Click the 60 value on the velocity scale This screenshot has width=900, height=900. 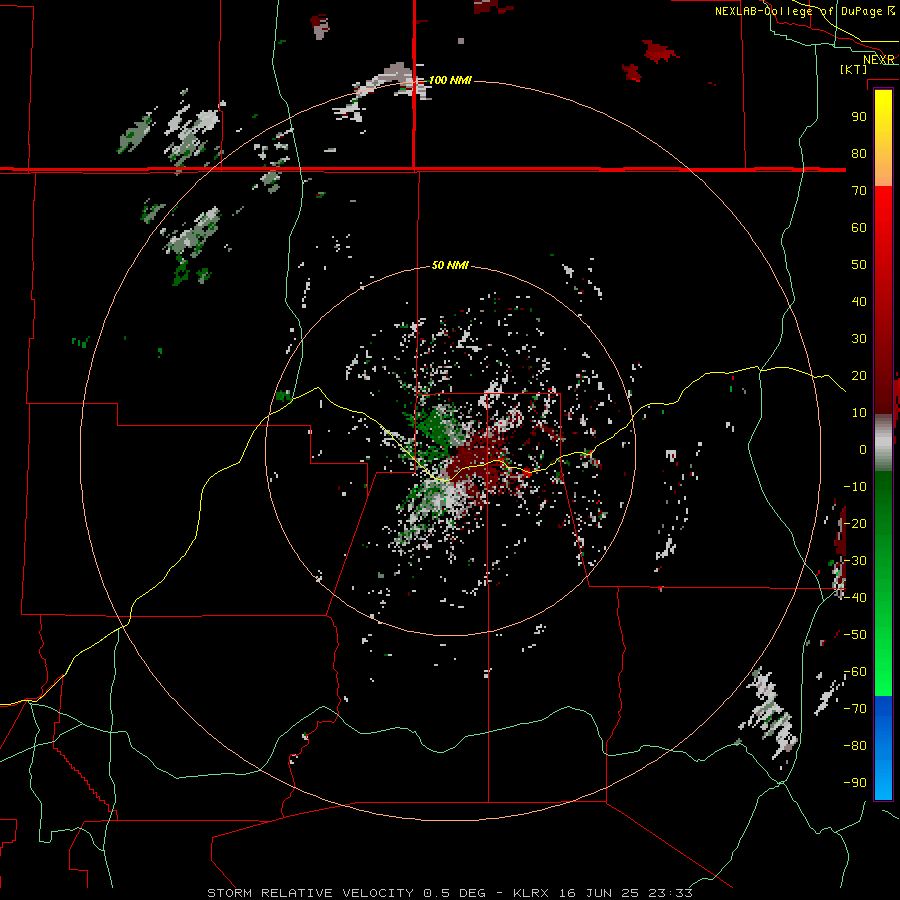pos(859,227)
